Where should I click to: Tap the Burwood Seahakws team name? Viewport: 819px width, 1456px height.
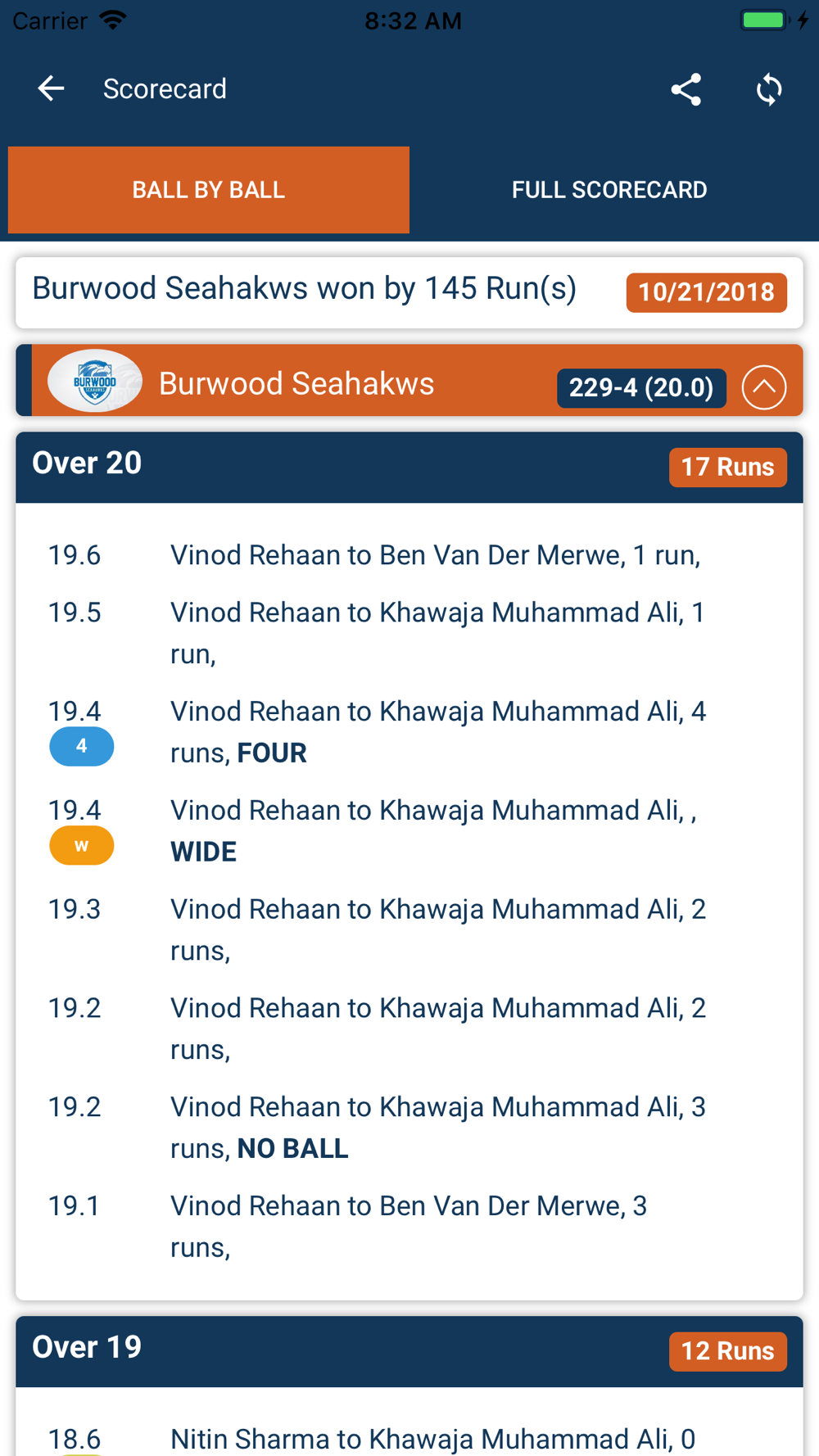coord(296,383)
